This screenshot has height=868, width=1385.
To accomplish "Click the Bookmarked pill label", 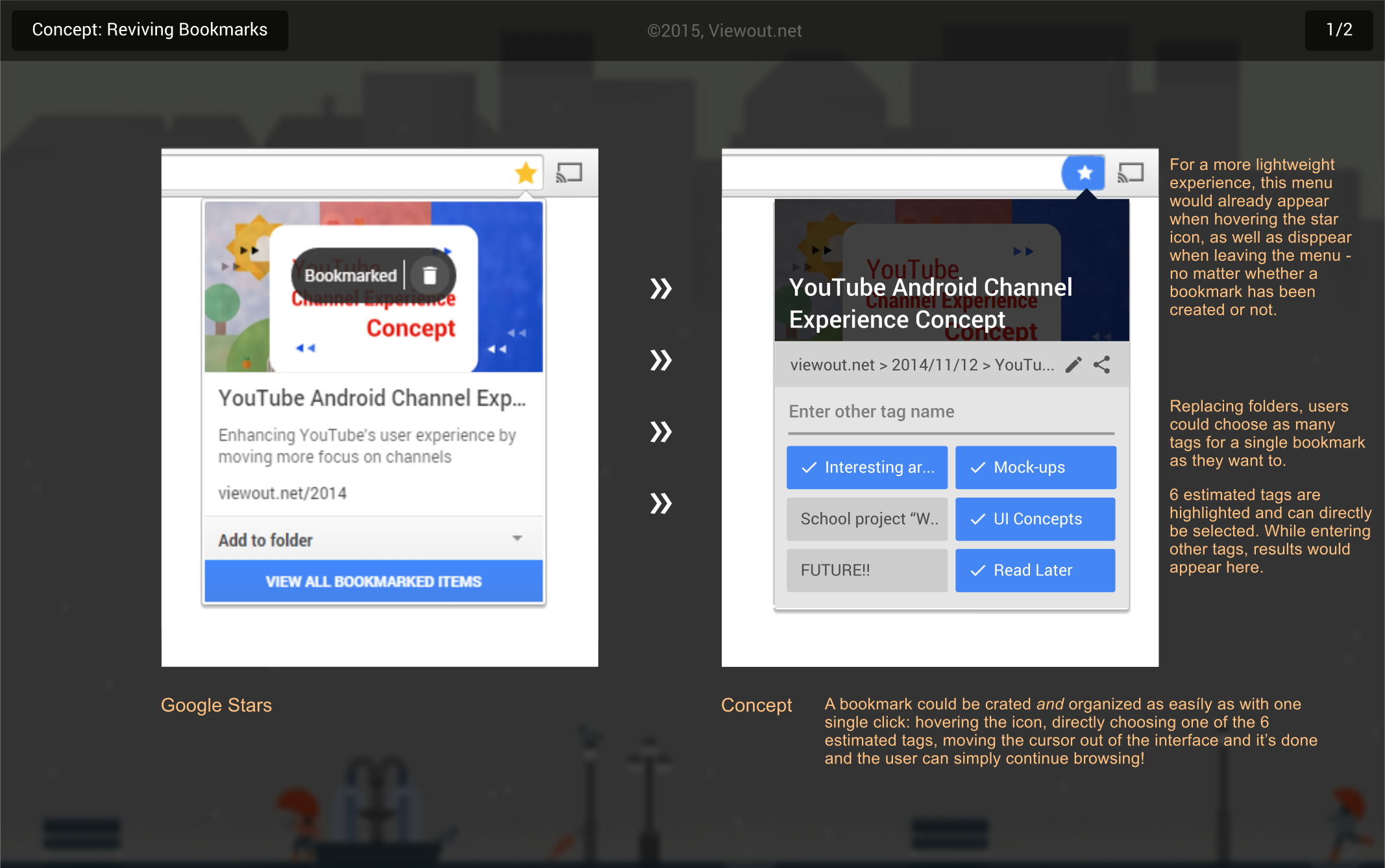I will pyautogui.click(x=350, y=276).
